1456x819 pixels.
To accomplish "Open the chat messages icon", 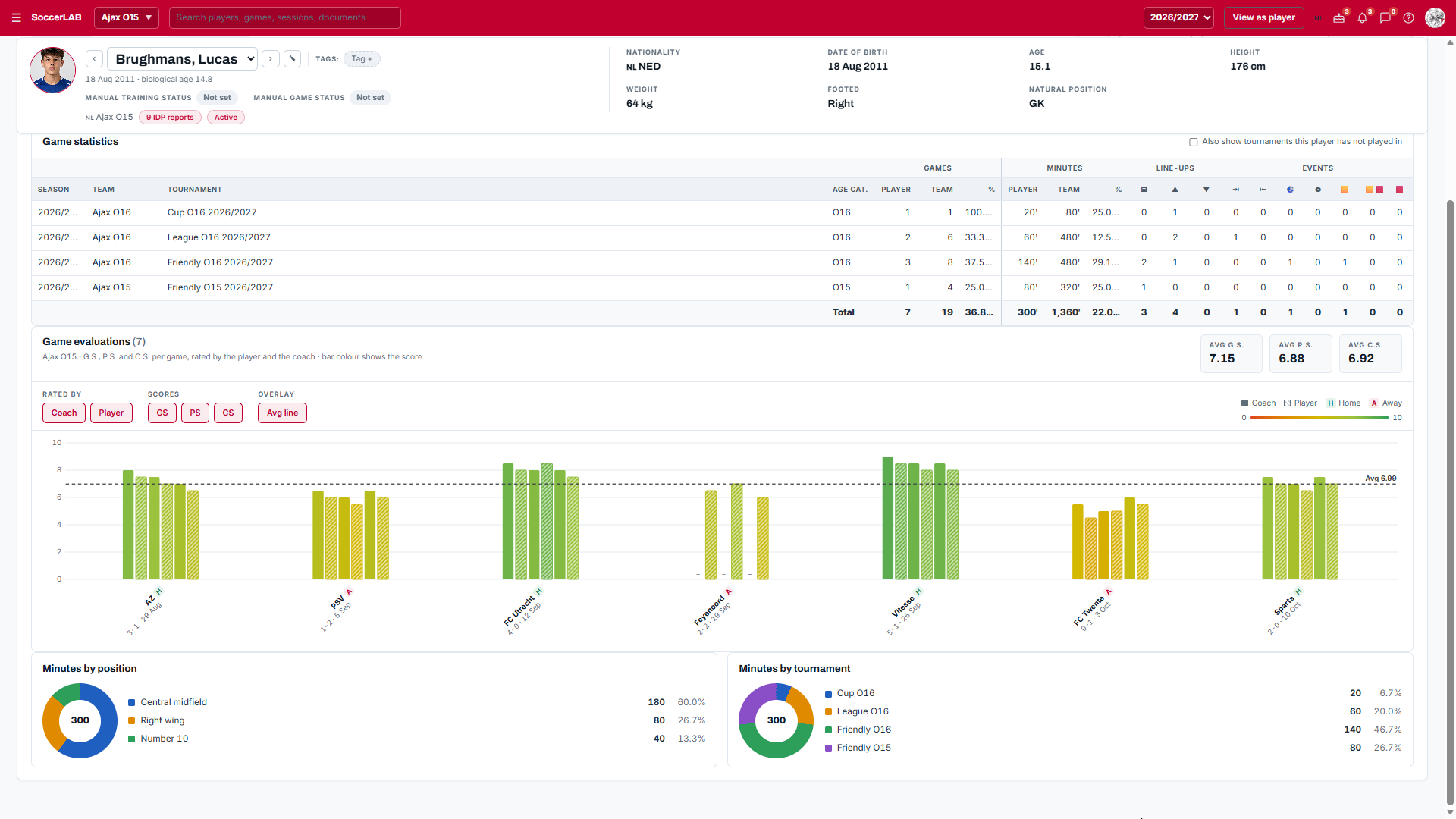I will (x=1385, y=17).
